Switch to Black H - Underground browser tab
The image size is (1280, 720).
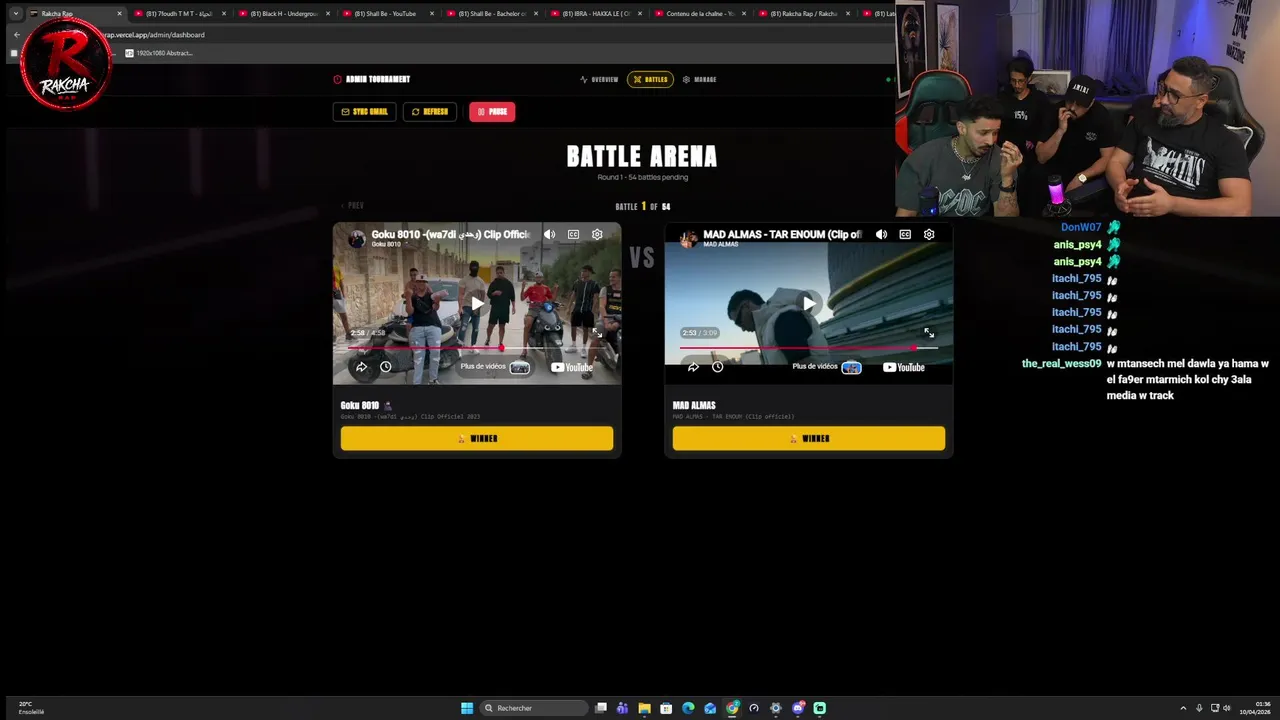(283, 14)
